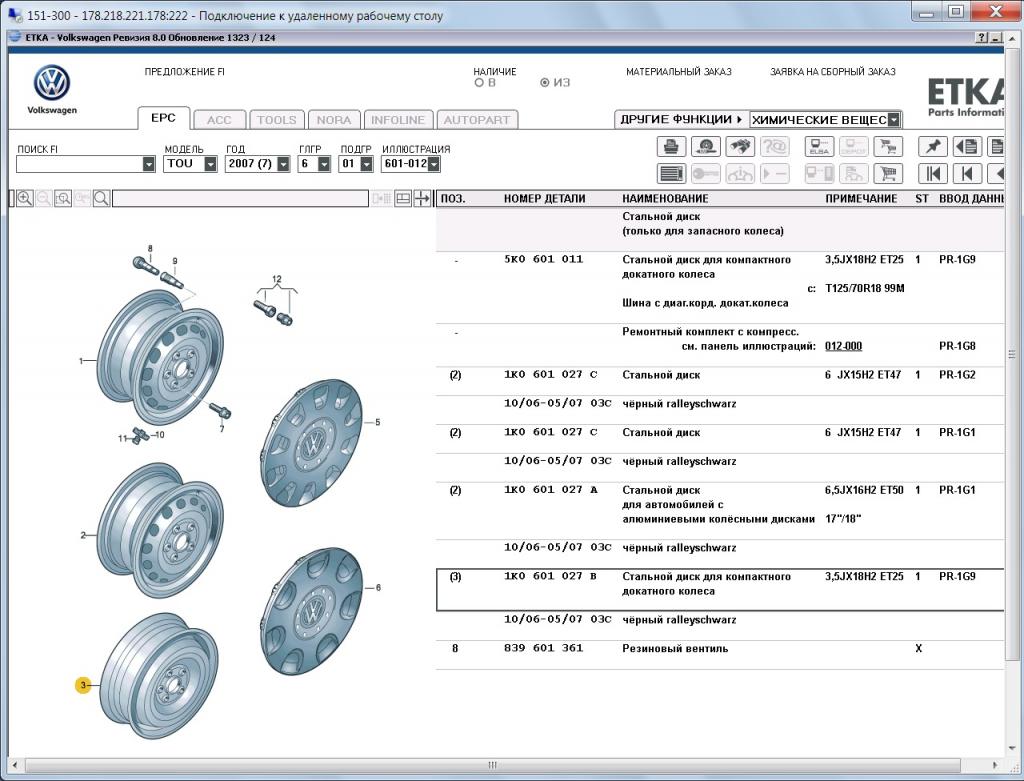Open the ХИМИЧЕСКИЕ ВЕЩЕС dropdown
Screen dimensions: 1024x781
pyautogui.click(x=894, y=120)
